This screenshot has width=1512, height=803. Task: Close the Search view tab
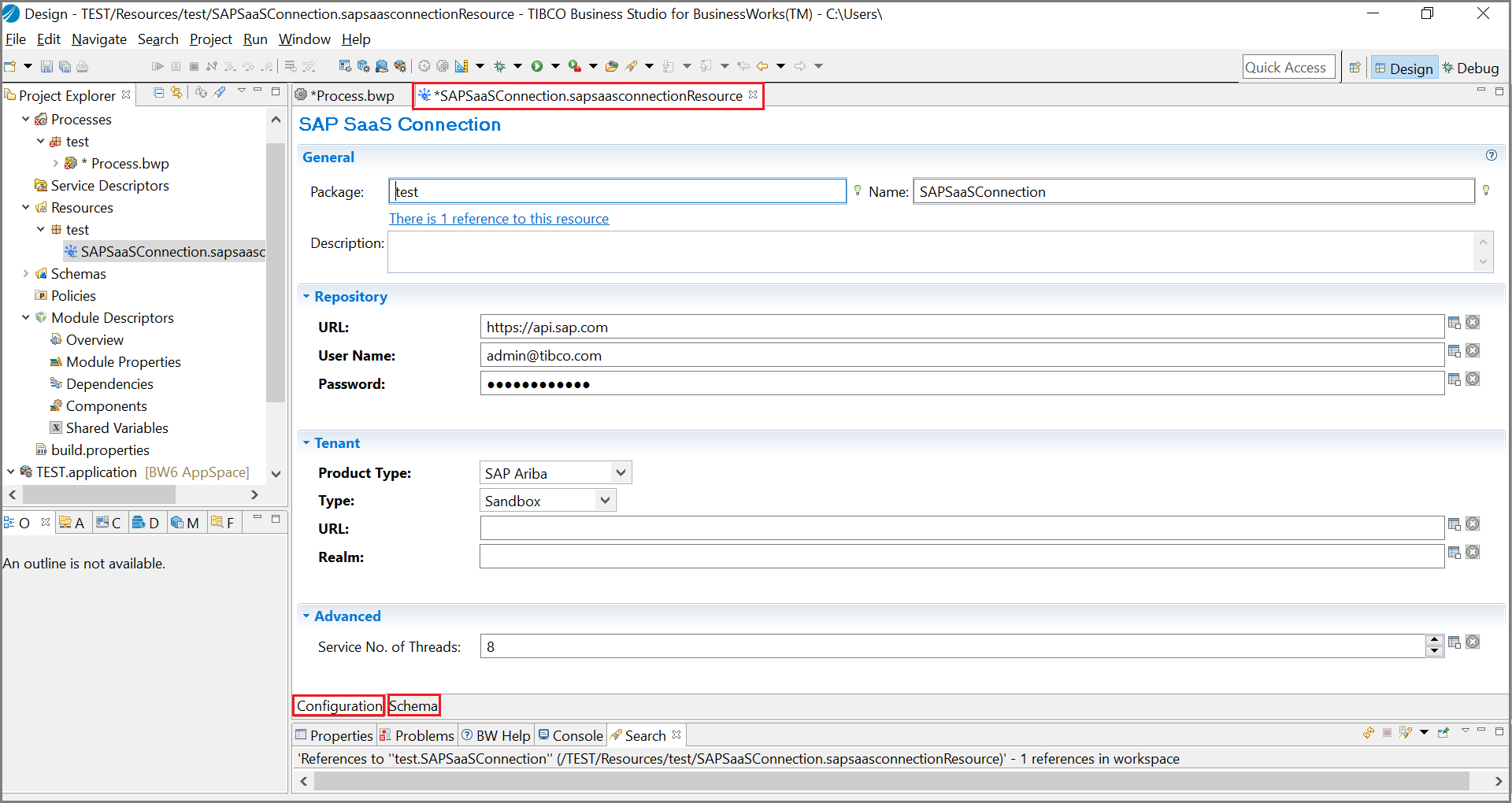(676, 735)
